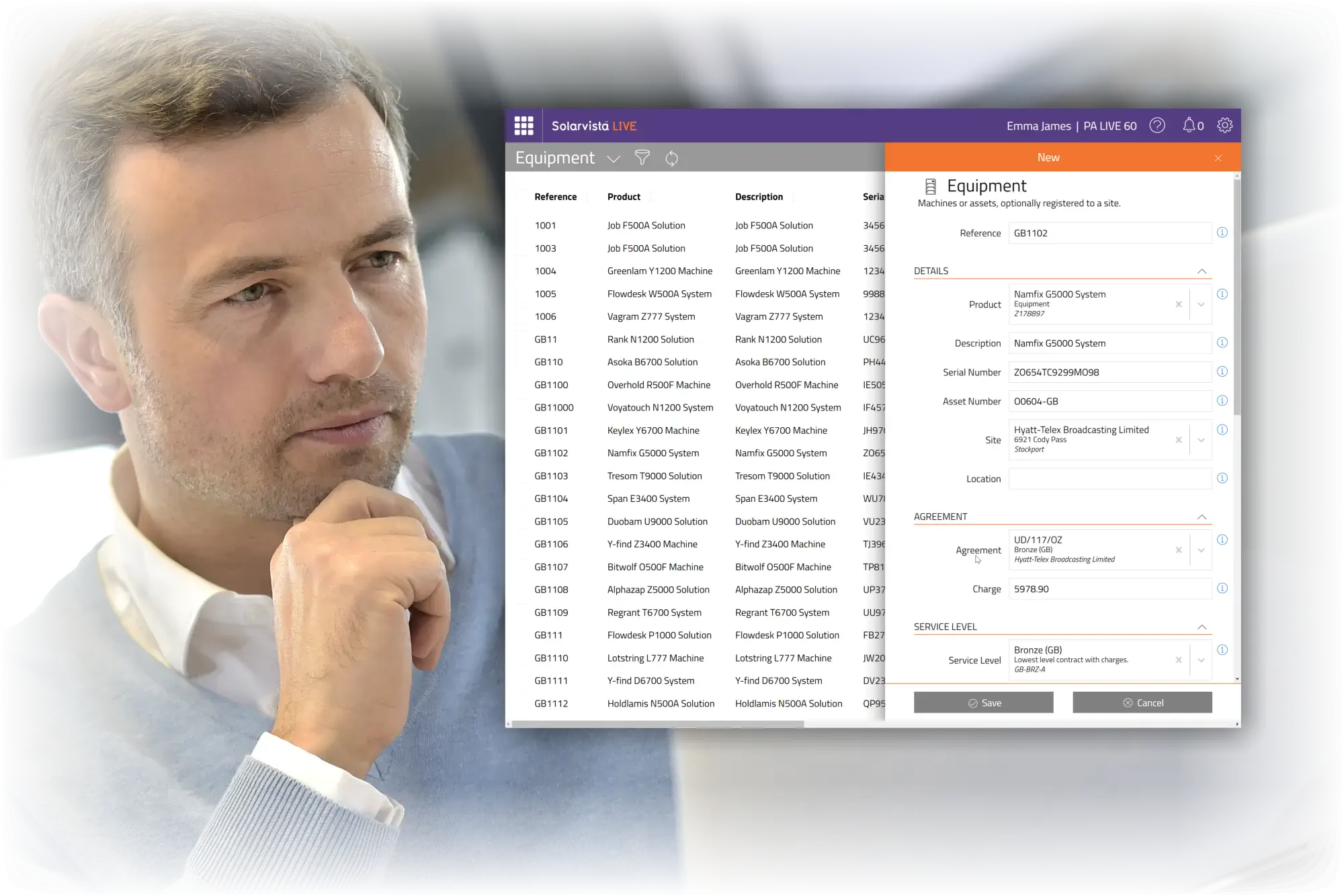The width and height of the screenshot is (1344, 896).
Task: Click the table horizontal scrollbar
Action: point(658,724)
